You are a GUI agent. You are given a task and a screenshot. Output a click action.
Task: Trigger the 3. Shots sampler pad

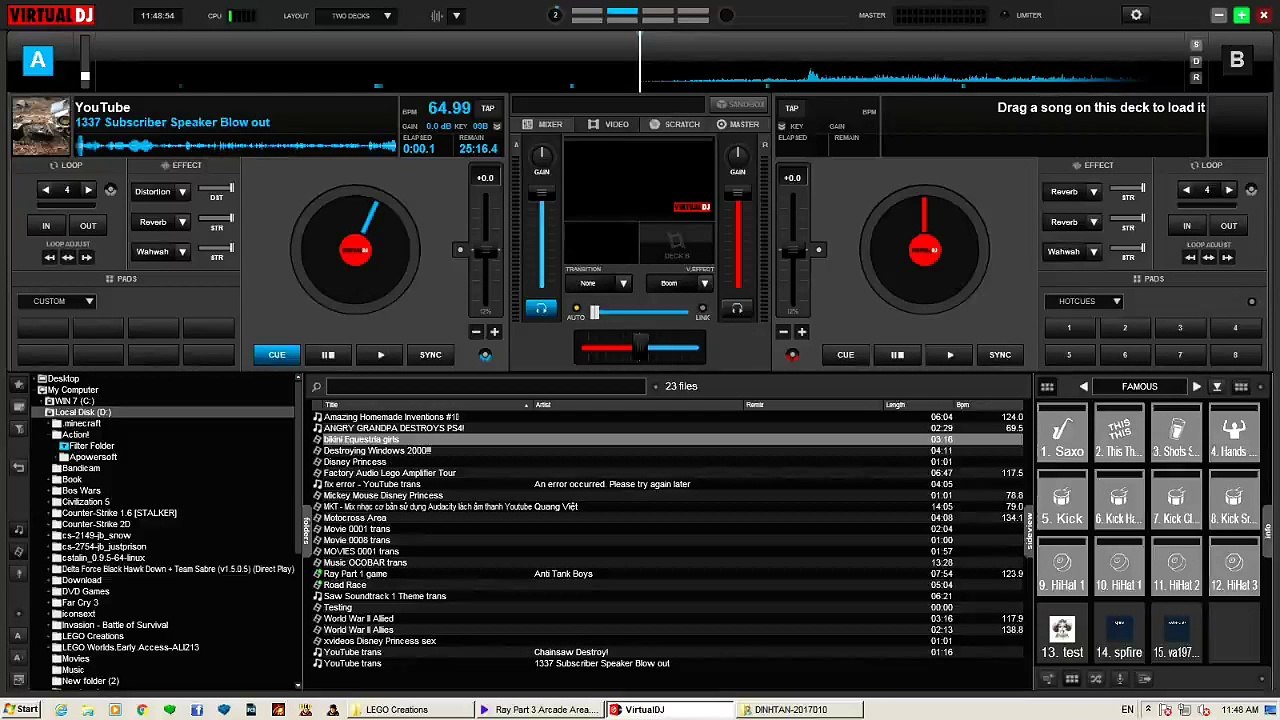(x=1176, y=431)
